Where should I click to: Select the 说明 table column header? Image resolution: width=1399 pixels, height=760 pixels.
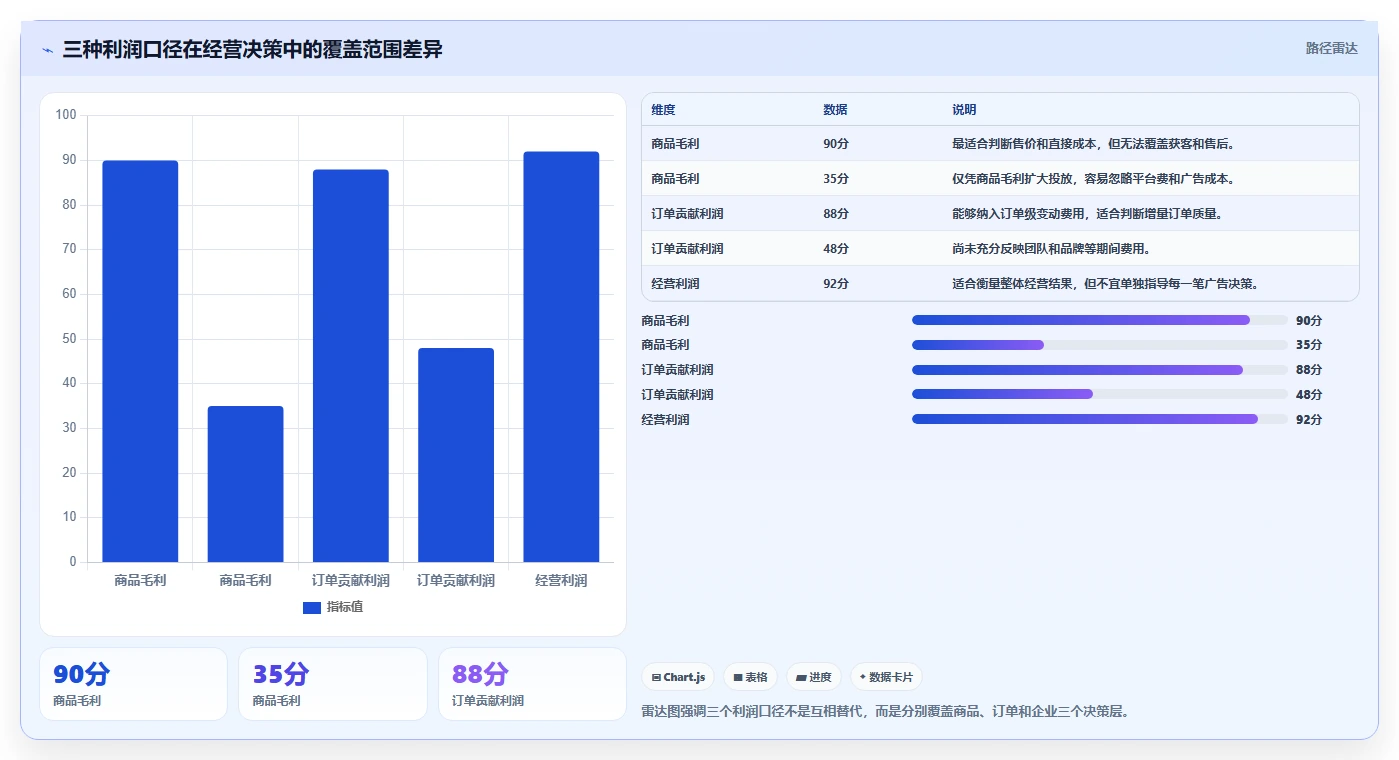click(964, 110)
